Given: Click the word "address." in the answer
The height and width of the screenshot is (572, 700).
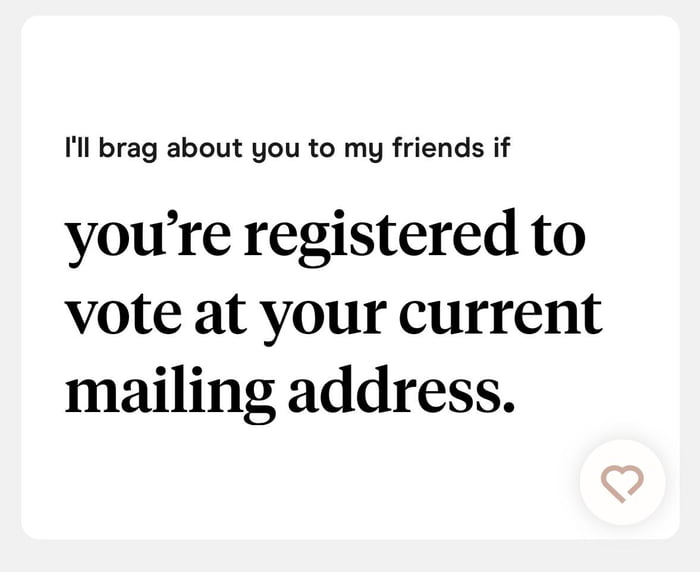Looking at the screenshot, I should (x=401, y=391).
